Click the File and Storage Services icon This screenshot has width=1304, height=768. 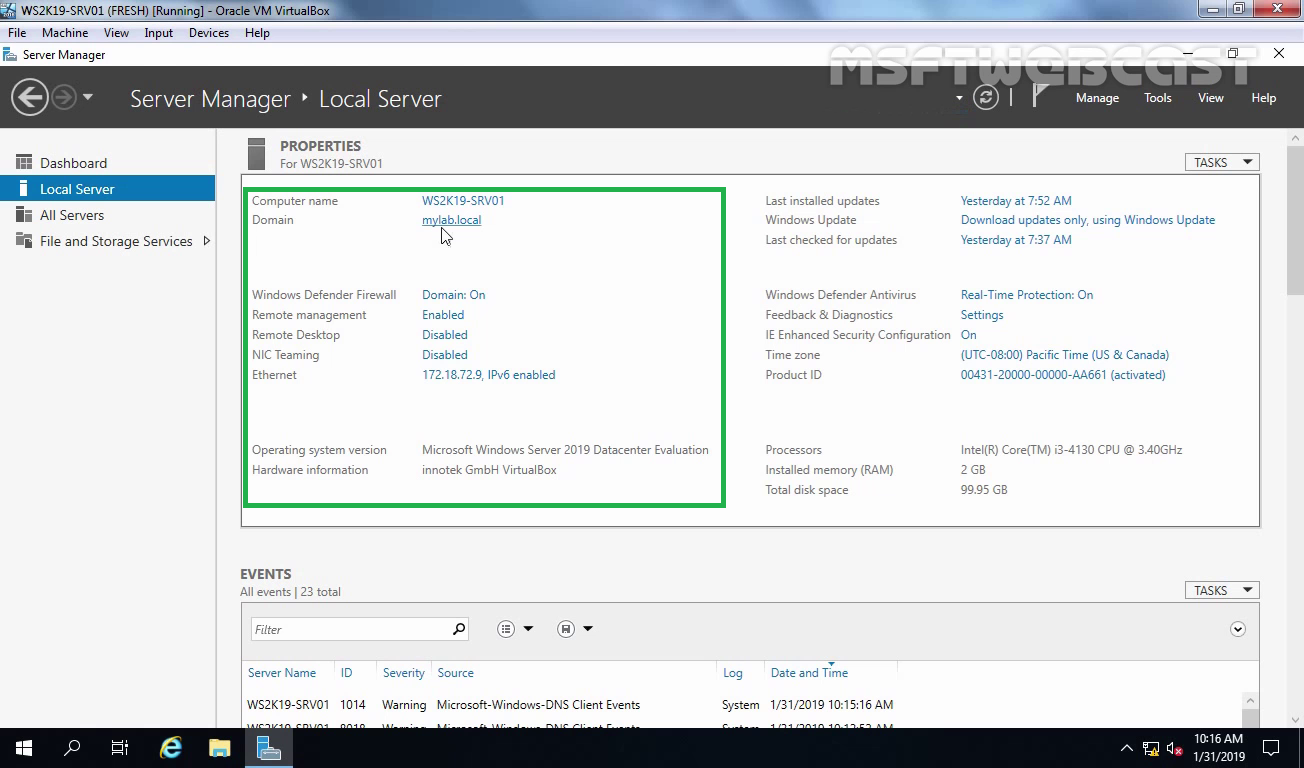pyautogui.click(x=23, y=240)
